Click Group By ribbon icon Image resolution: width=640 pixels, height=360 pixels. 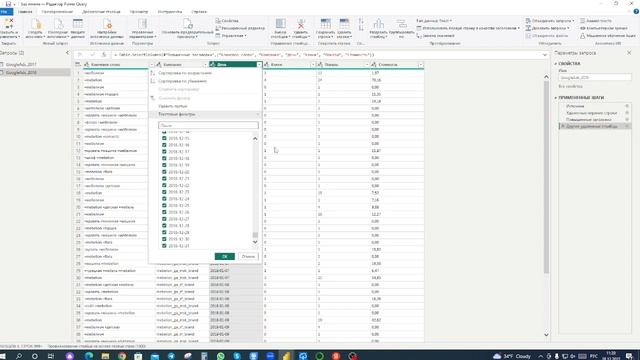pos(401,24)
